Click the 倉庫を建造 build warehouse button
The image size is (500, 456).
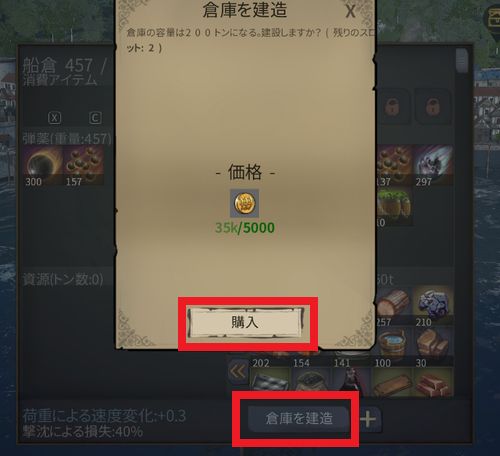click(x=299, y=418)
